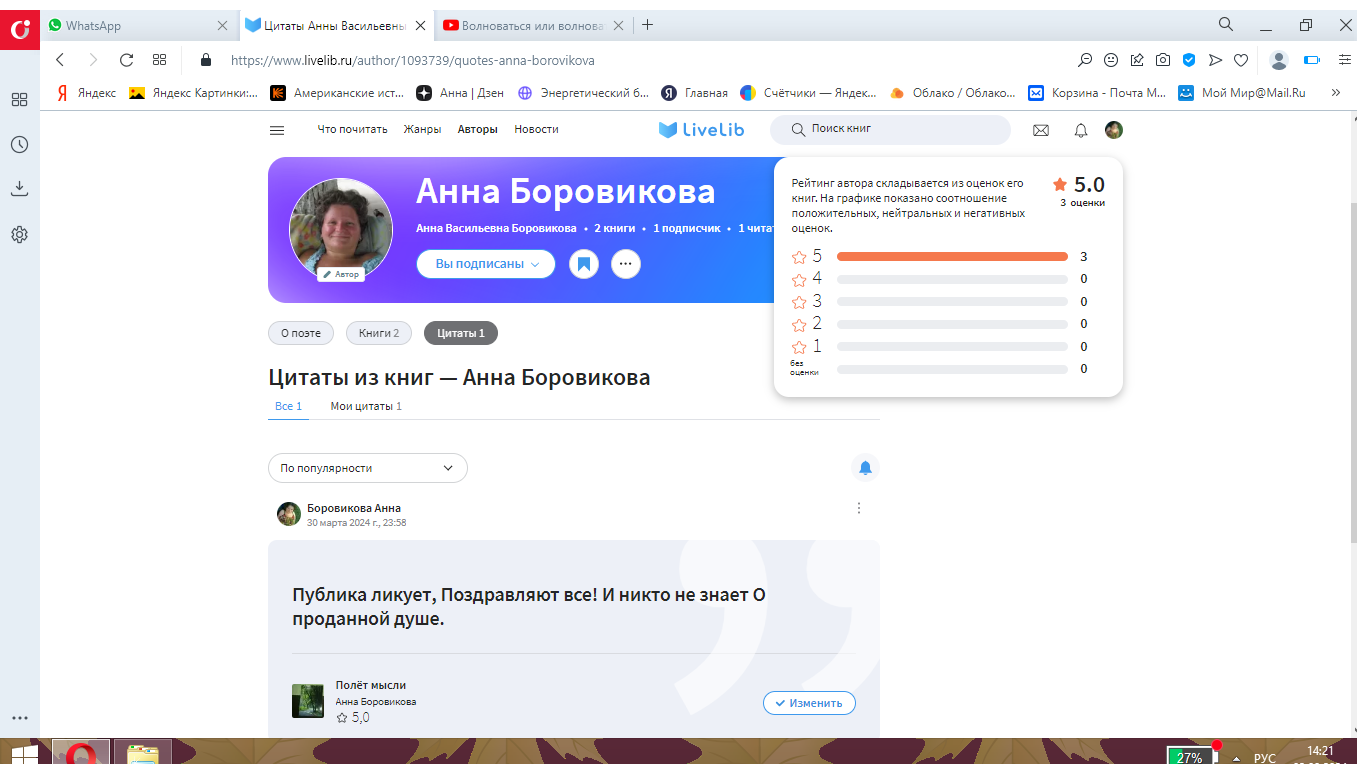Open the 'Полёт мысли' book cover thumbnail

(307, 701)
